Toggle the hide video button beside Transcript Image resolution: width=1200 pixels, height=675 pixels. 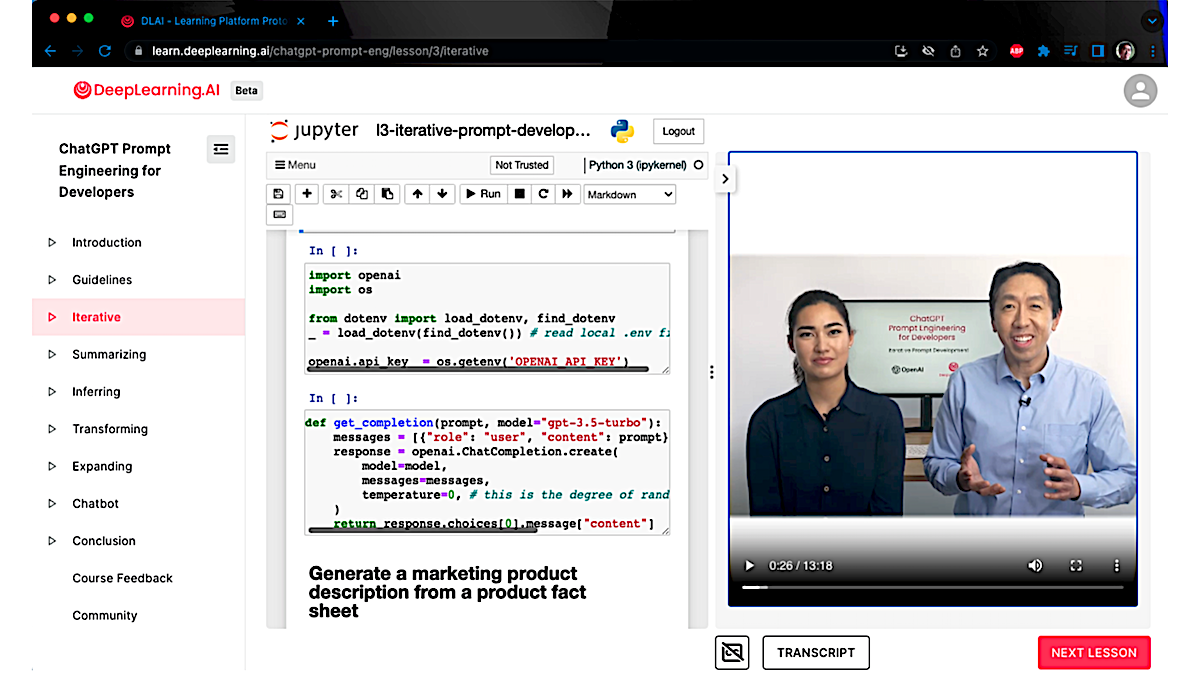[x=732, y=652]
